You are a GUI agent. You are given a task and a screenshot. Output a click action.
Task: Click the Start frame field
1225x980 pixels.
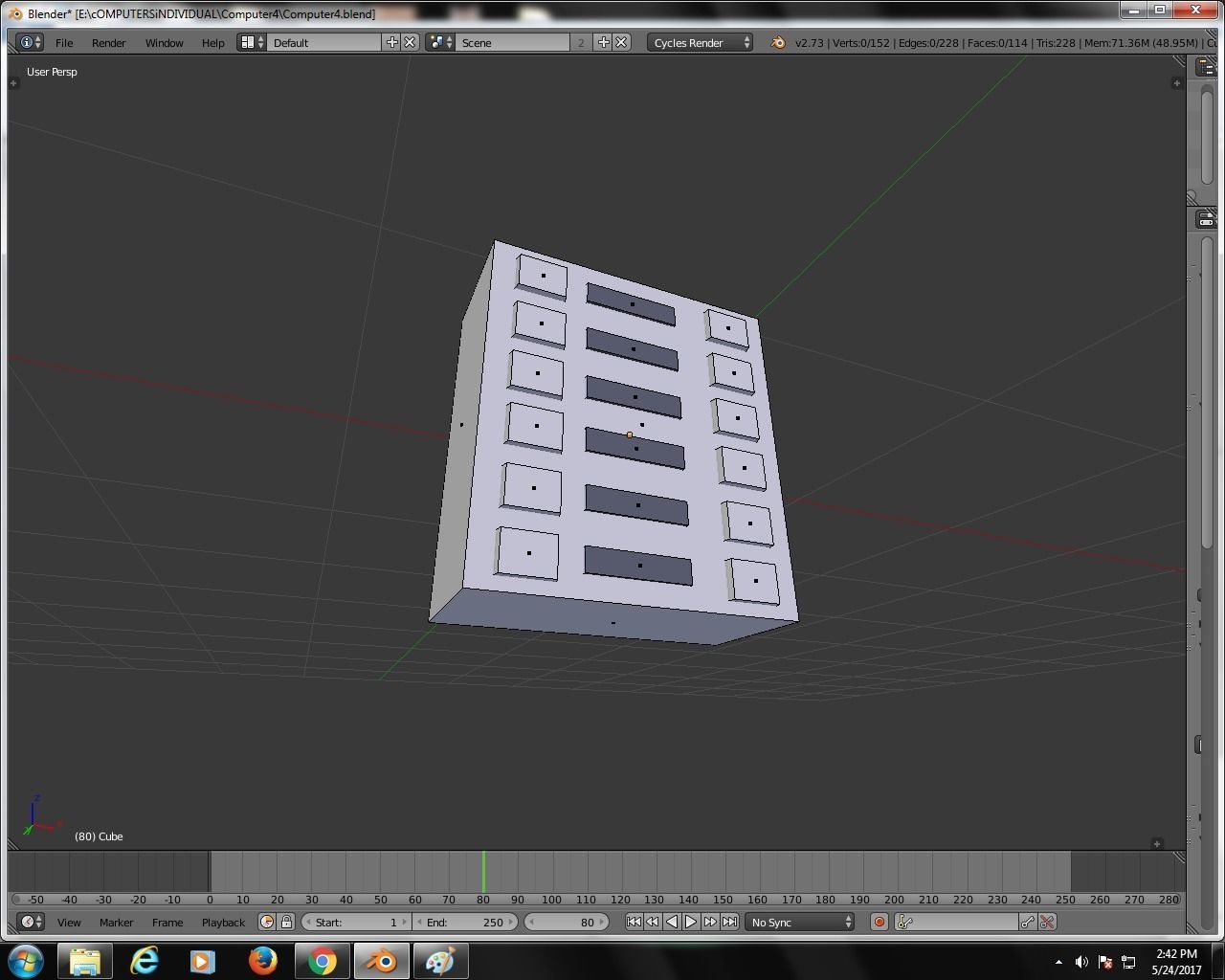click(x=356, y=922)
